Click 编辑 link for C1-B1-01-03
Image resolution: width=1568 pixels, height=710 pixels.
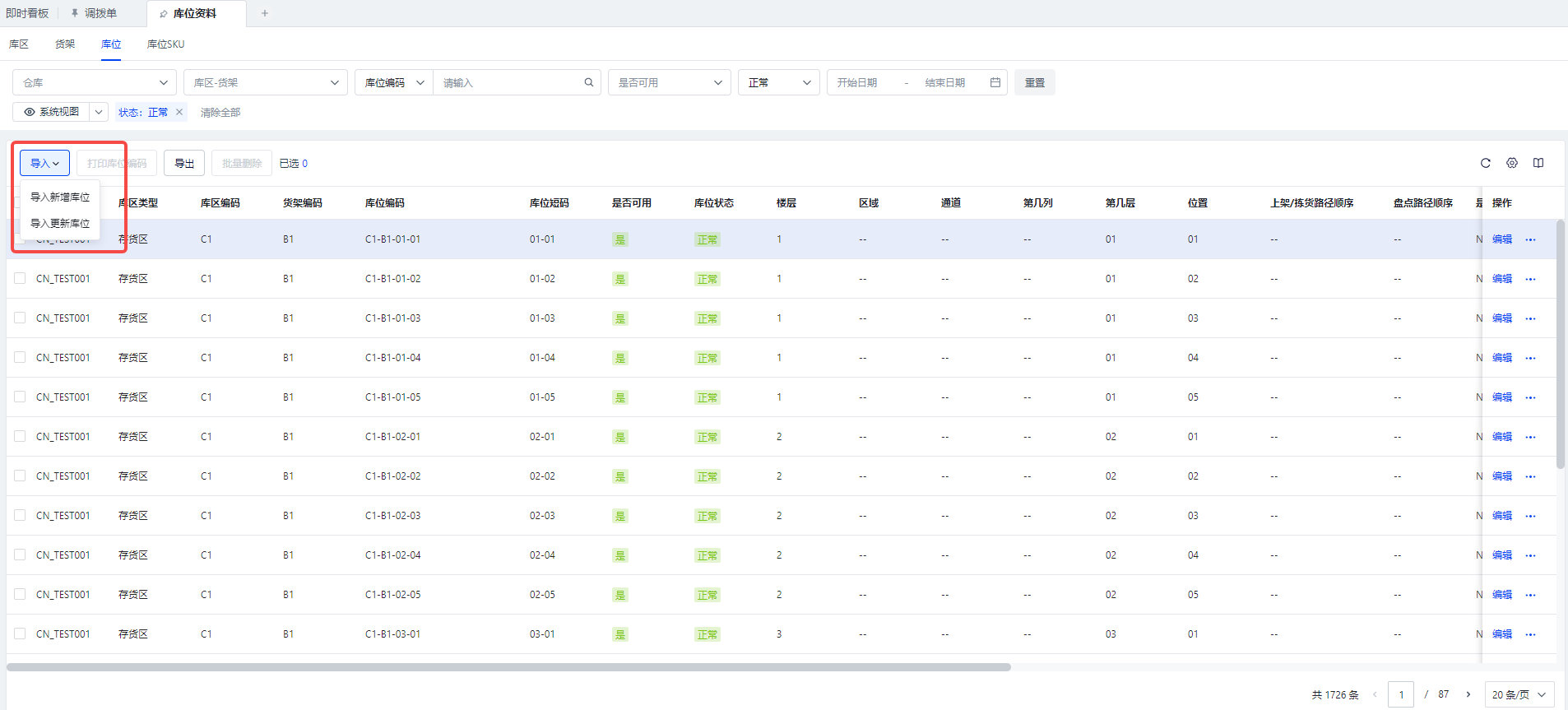pos(1502,318)
